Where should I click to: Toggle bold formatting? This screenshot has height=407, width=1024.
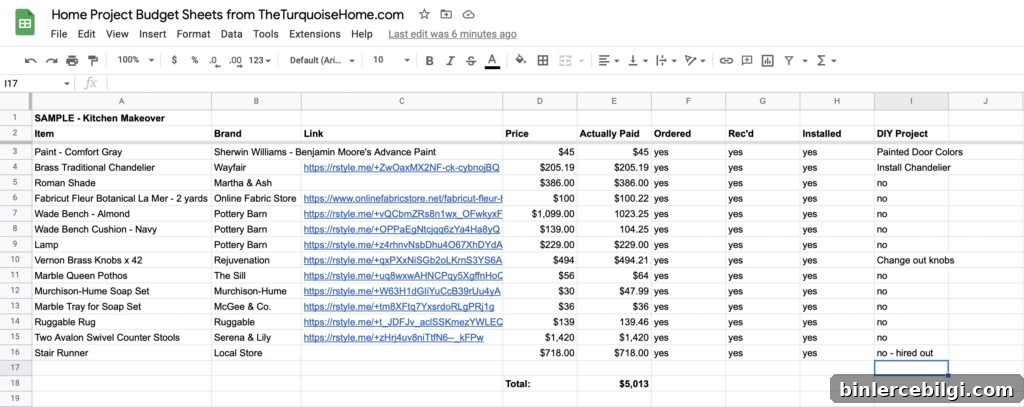tap(429, 61)
